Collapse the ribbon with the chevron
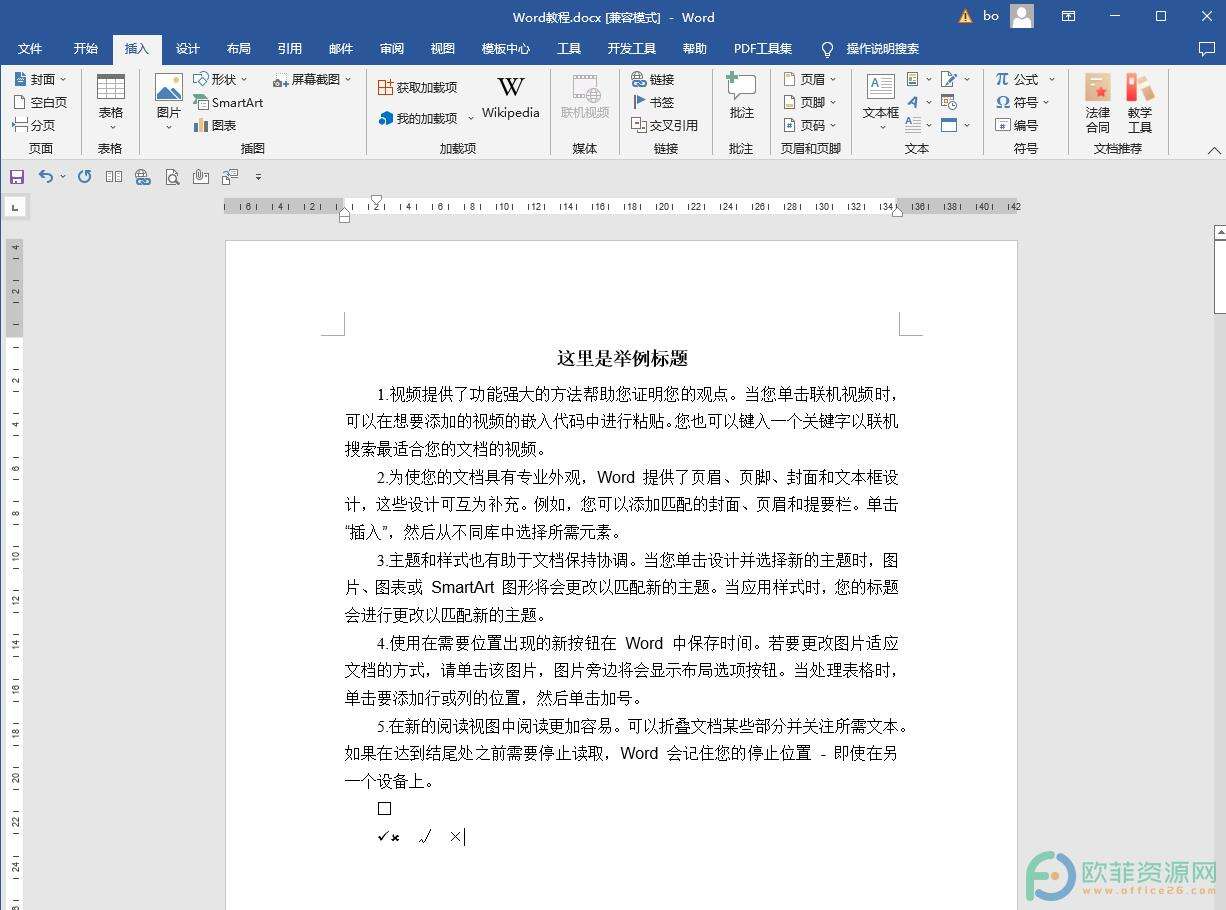 pos(1213,148)
